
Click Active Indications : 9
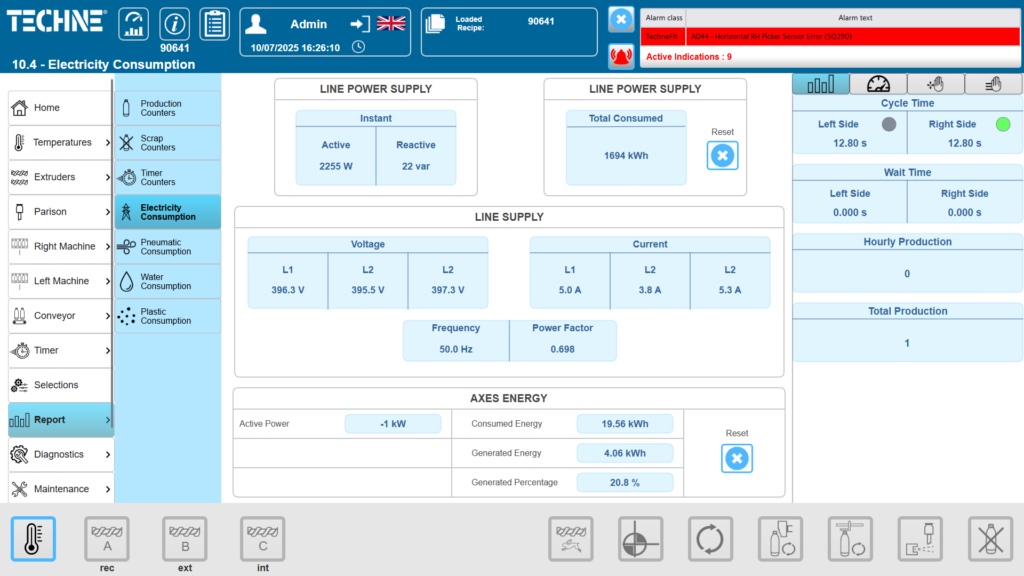[x=688, y=57]
